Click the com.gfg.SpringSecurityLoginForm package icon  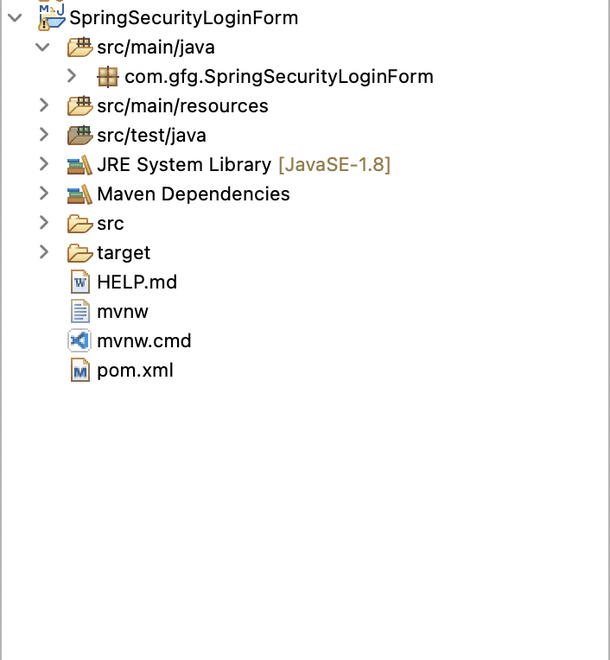pyautogui.click(x=107, y=76)
